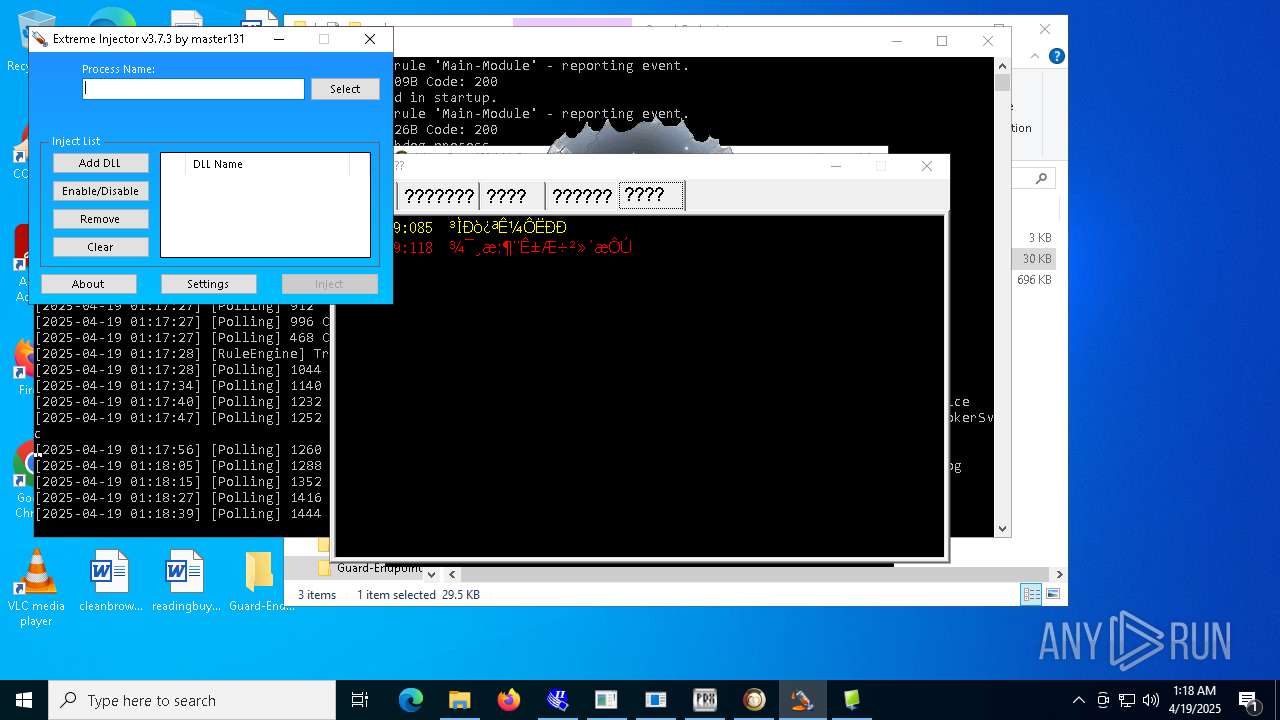
Task: Close the '??' tabbed window
Action: (x=927, y=166)
